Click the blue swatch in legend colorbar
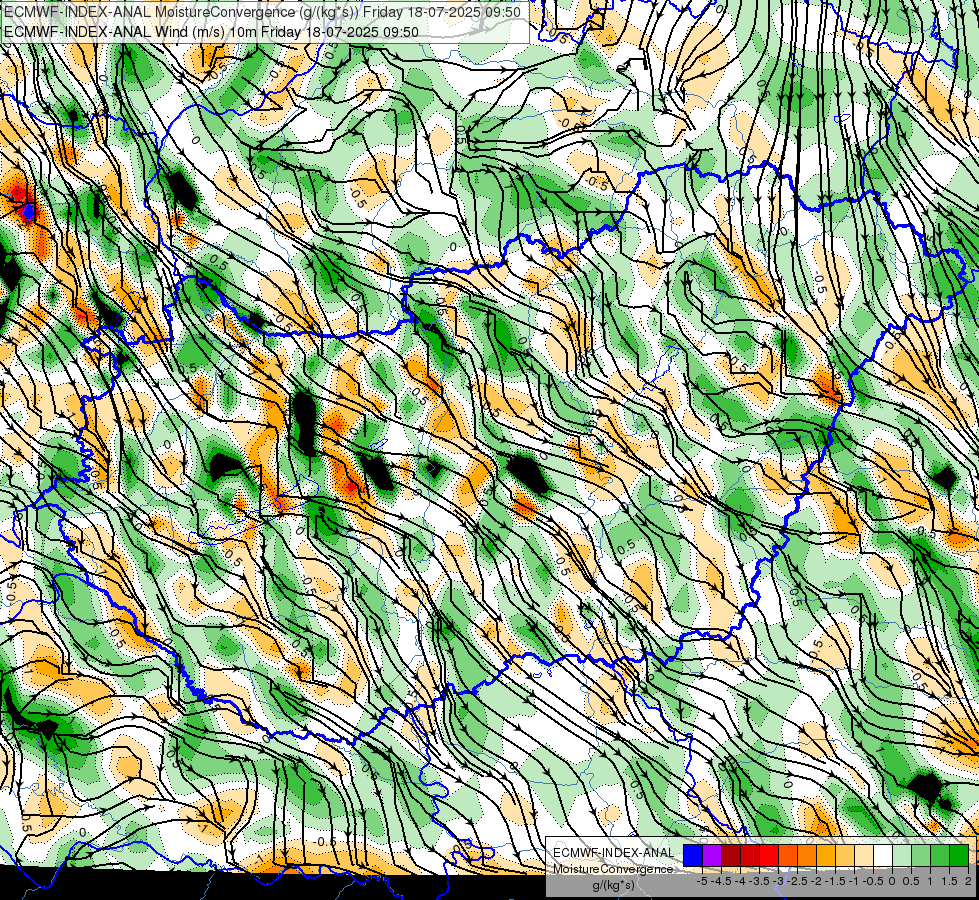979x900 pixels. point(693,855)
